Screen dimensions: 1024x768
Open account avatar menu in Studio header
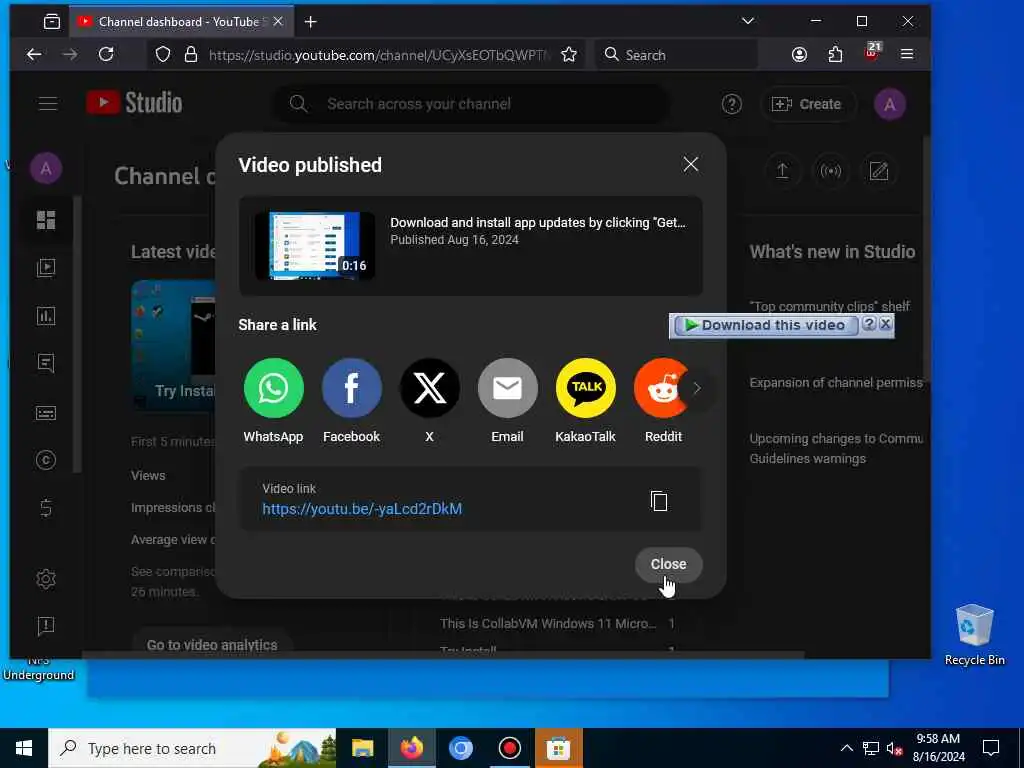pos(889,104)
